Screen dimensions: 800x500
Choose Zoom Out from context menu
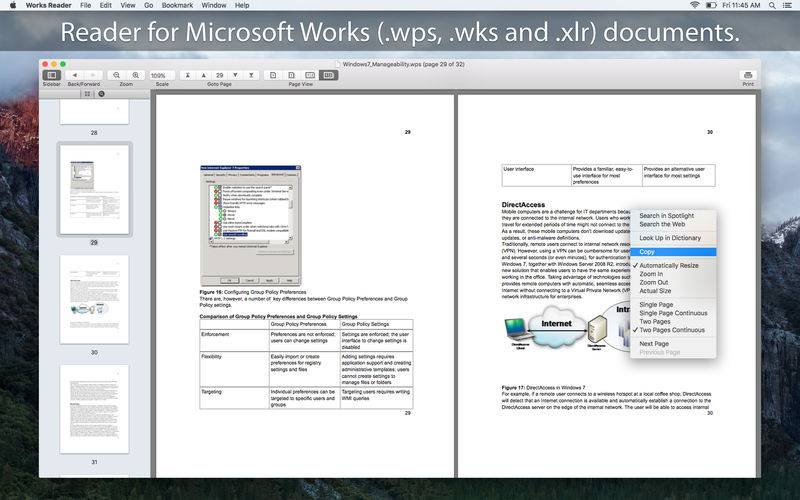coord(673,282)
